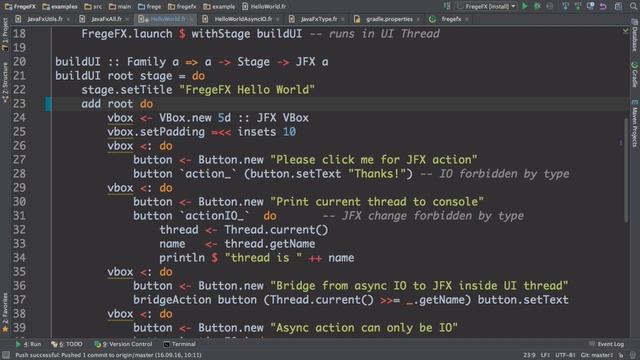Click fregefx folder breadcrumb
This screenshot has width=640, height=360.
pos(182,7)
